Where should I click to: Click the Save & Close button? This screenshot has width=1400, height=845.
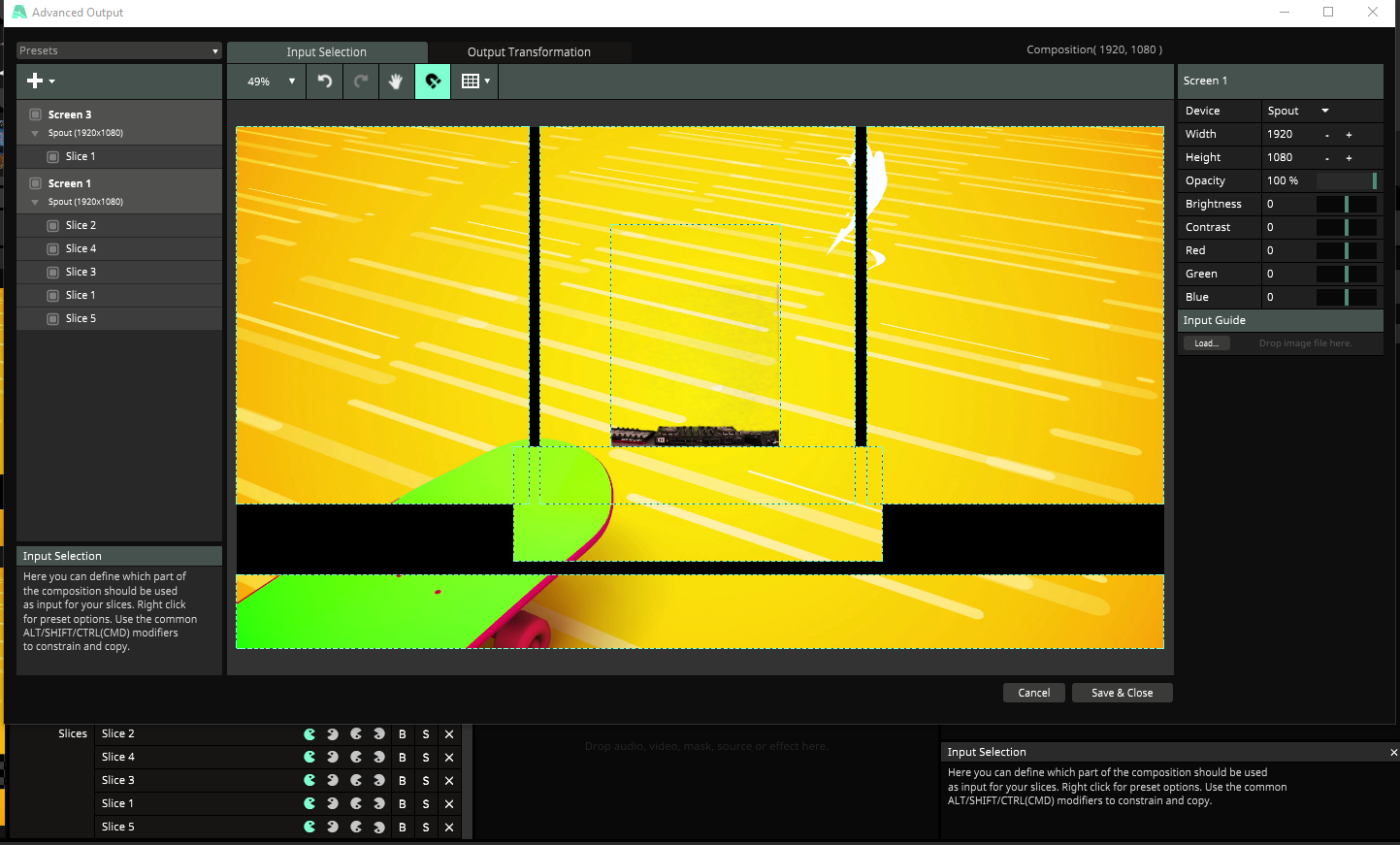1122,693
